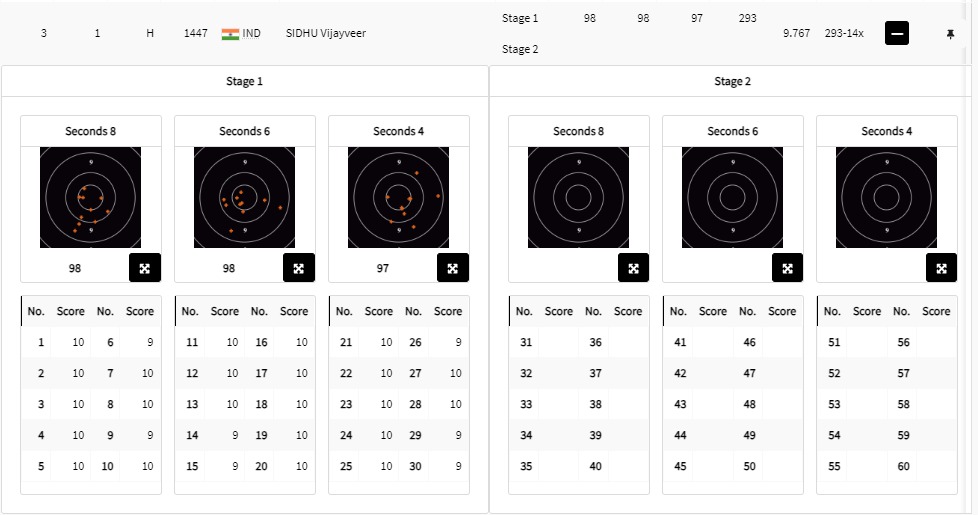Screen dimensions: 978x515
Task: Expand Stage 2 Seconds 6 target fullscreen
Action: [787, 268]
